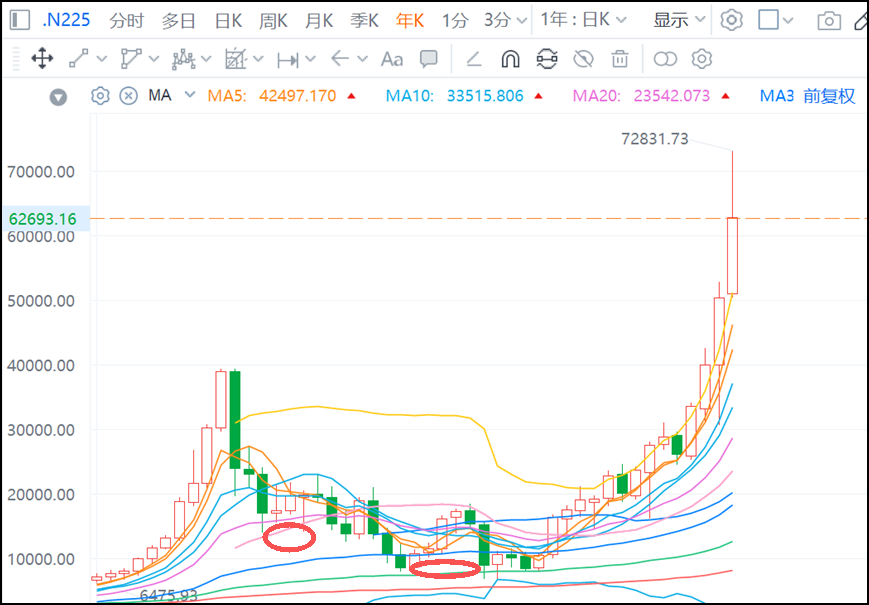Toggle the left sidebar panel icon
The height and width of the screenshot is (605, 869).
20,20
